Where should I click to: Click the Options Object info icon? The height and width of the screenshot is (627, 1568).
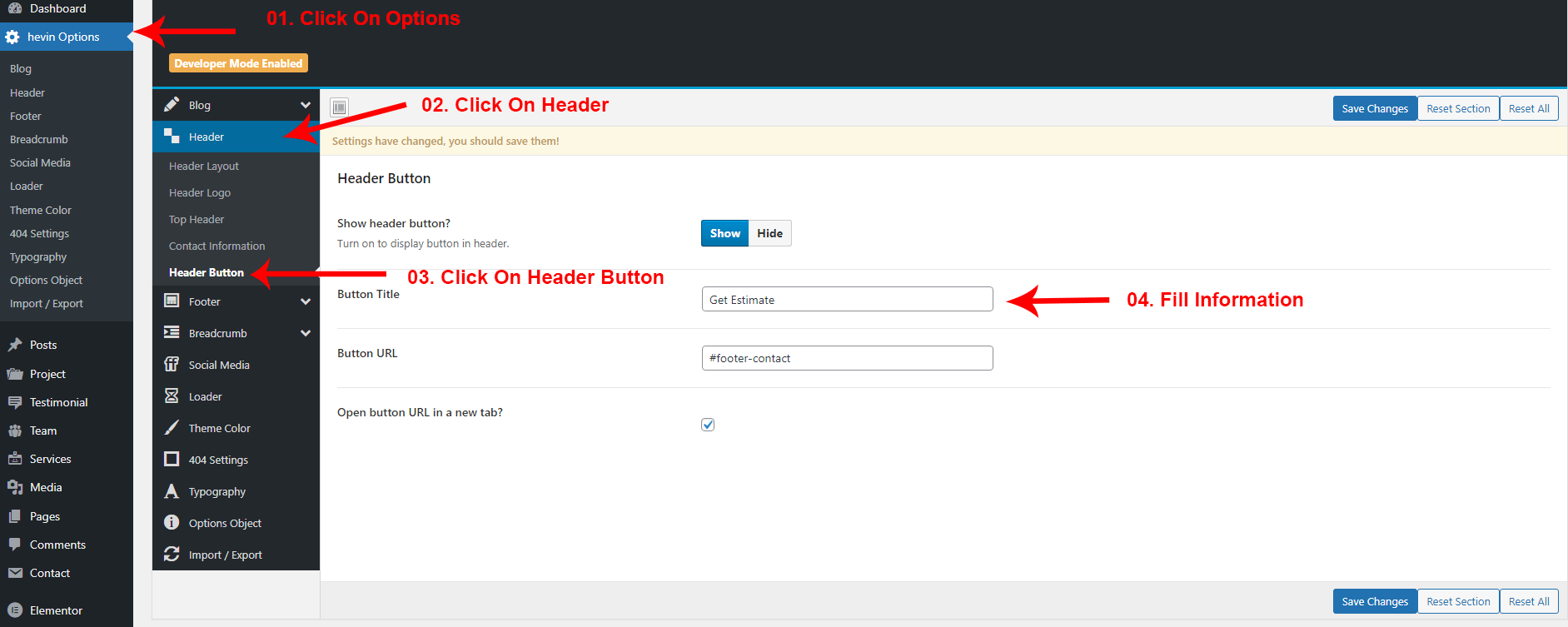[172, 523]
